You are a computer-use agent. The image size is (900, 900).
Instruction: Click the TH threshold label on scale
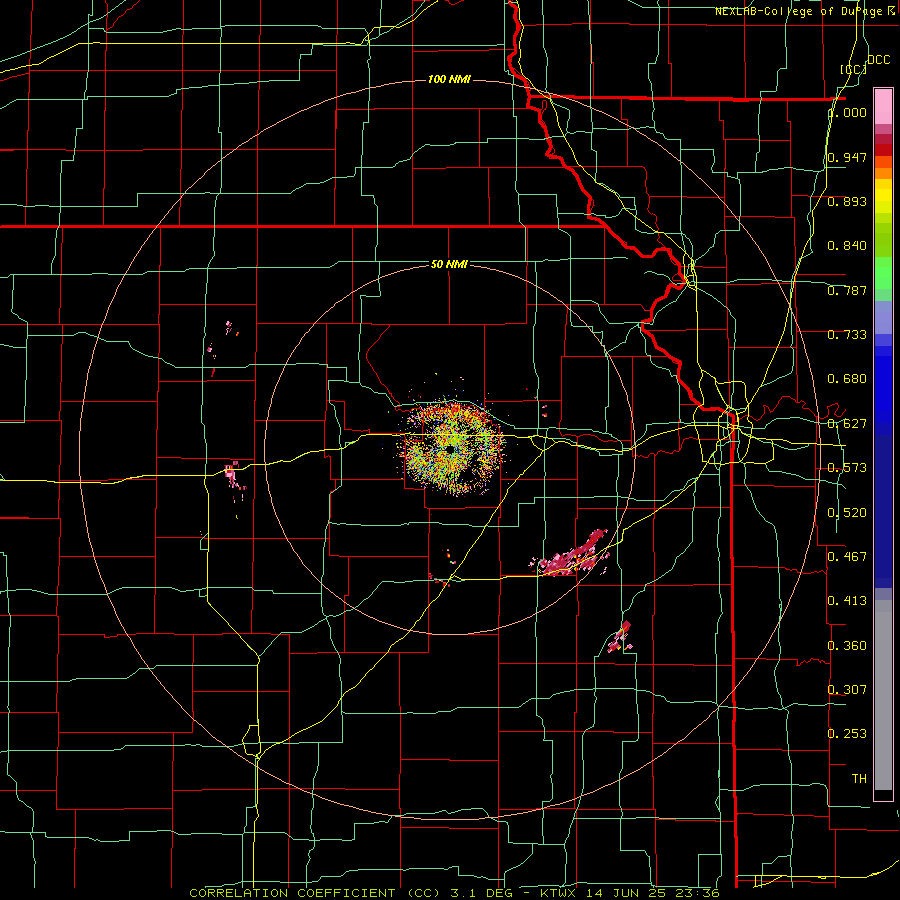click(x=859, y=778)
